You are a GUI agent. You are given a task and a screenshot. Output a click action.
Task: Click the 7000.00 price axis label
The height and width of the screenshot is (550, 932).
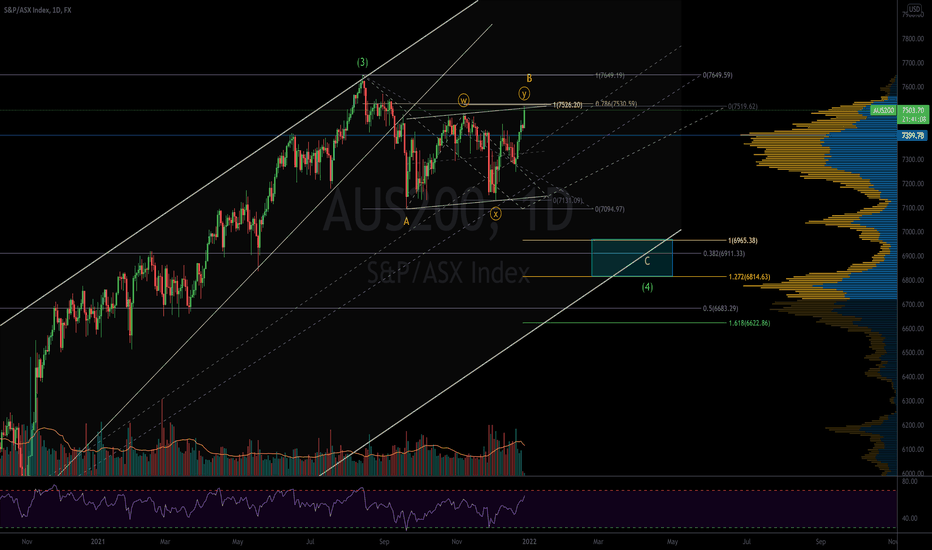coord(912,232)
